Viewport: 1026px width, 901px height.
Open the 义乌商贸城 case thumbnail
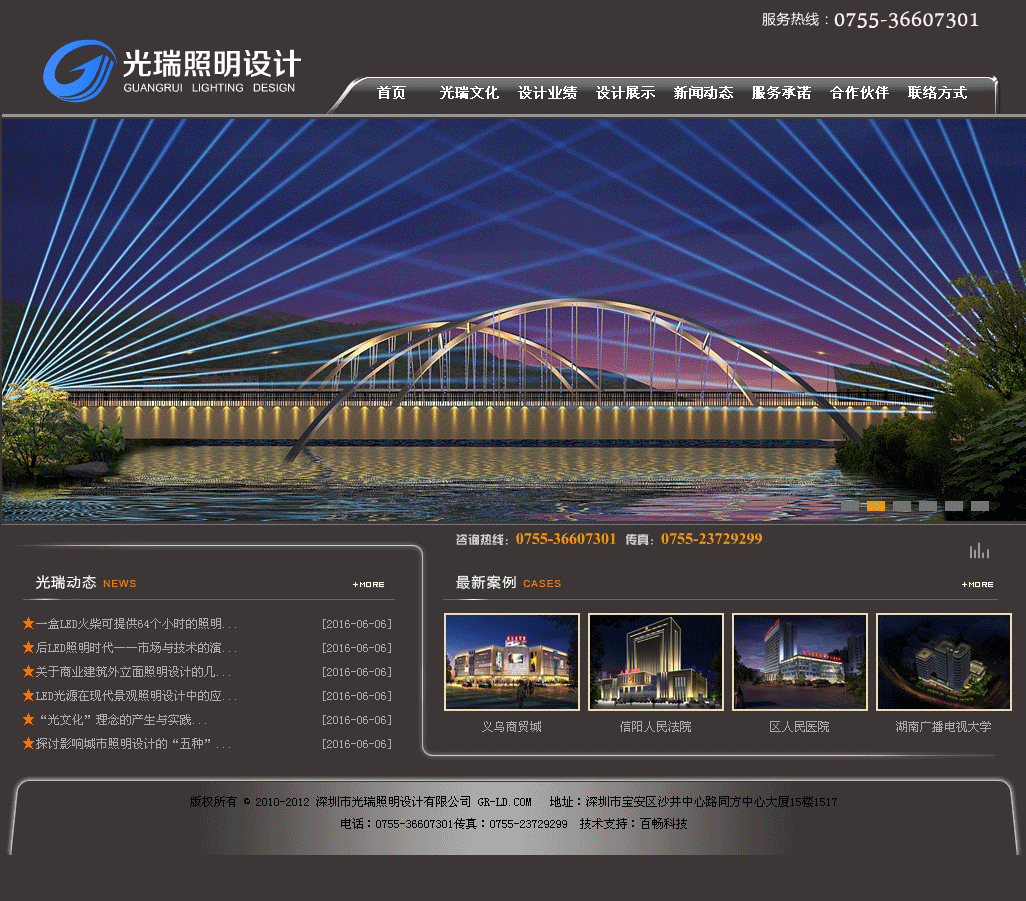click(x=511, y=662)
